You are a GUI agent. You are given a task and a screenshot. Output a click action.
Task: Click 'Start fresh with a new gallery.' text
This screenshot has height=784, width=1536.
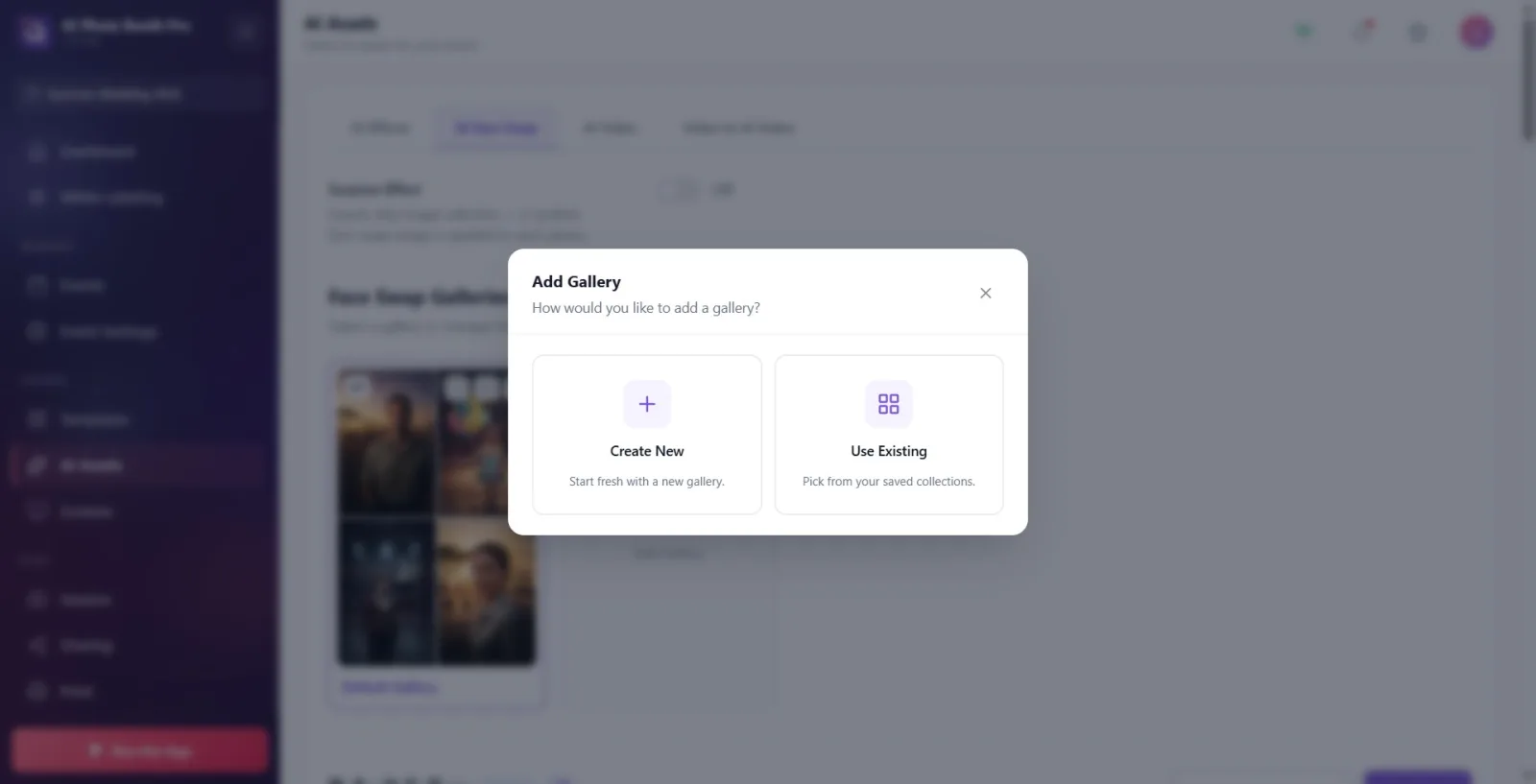(647, 482)
